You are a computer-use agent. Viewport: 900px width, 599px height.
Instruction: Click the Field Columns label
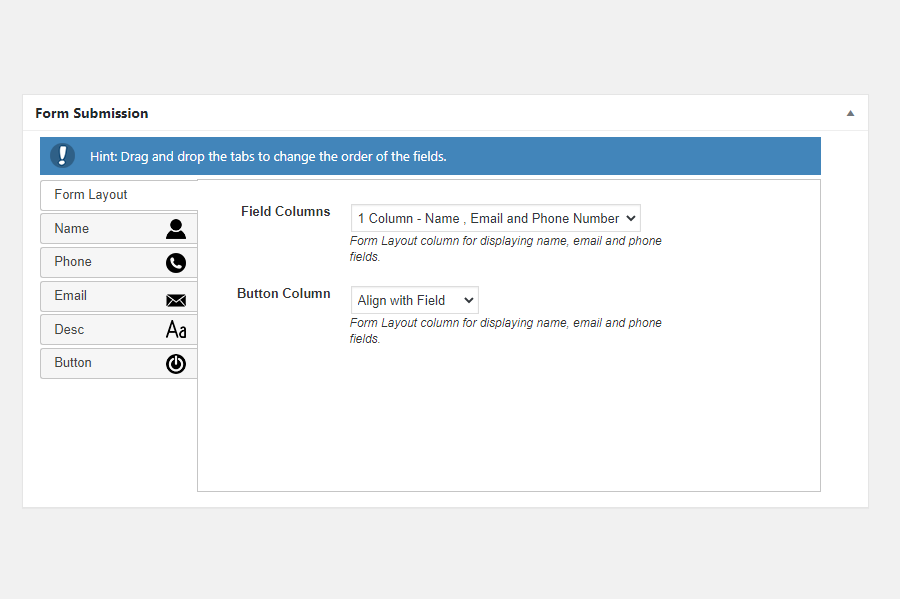285,211
